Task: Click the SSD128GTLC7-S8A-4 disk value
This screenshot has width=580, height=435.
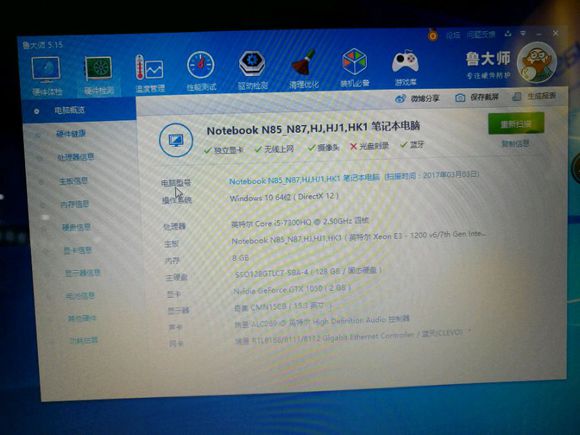Action: (x=308, y=272)
